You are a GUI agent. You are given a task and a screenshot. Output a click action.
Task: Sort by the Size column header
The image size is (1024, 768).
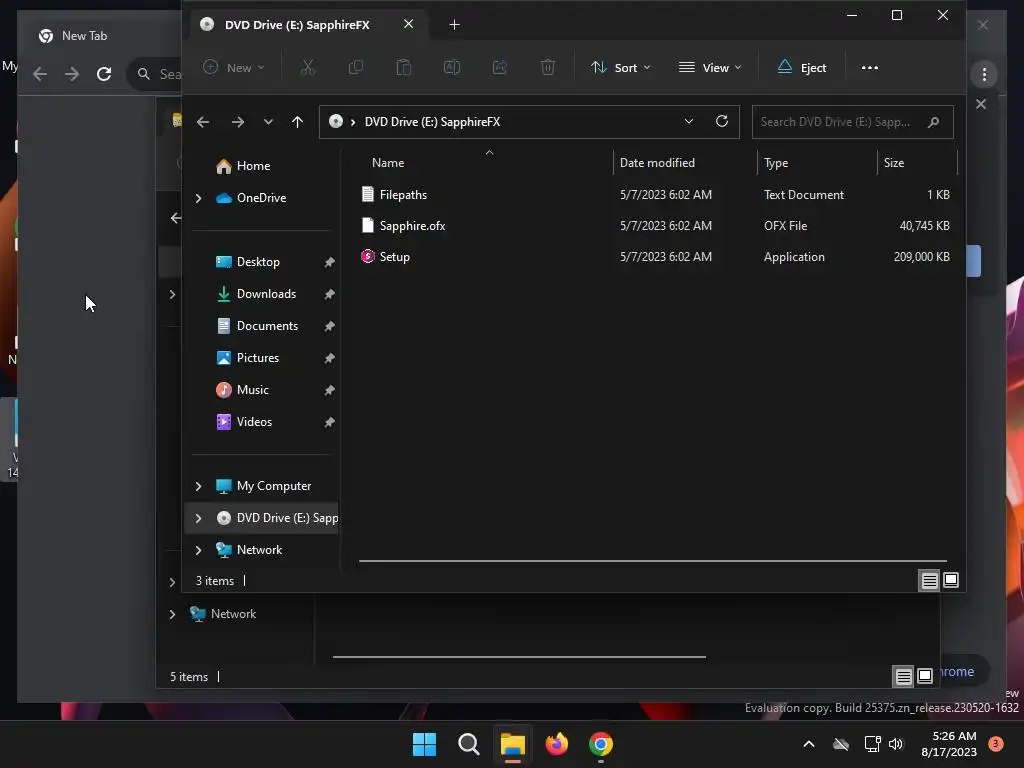(x=893, y=163)
